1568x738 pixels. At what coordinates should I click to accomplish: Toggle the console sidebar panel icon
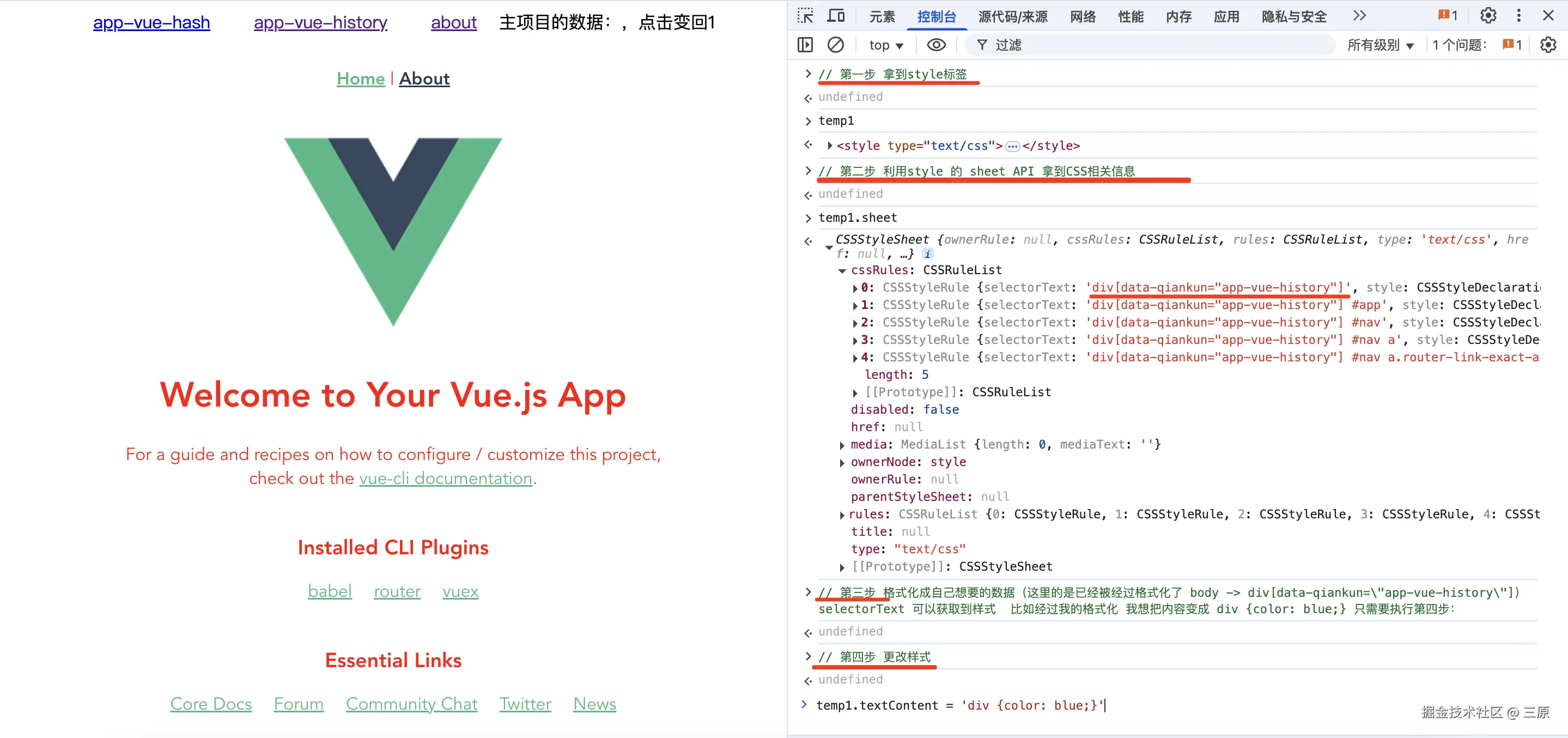pos(805,45)
